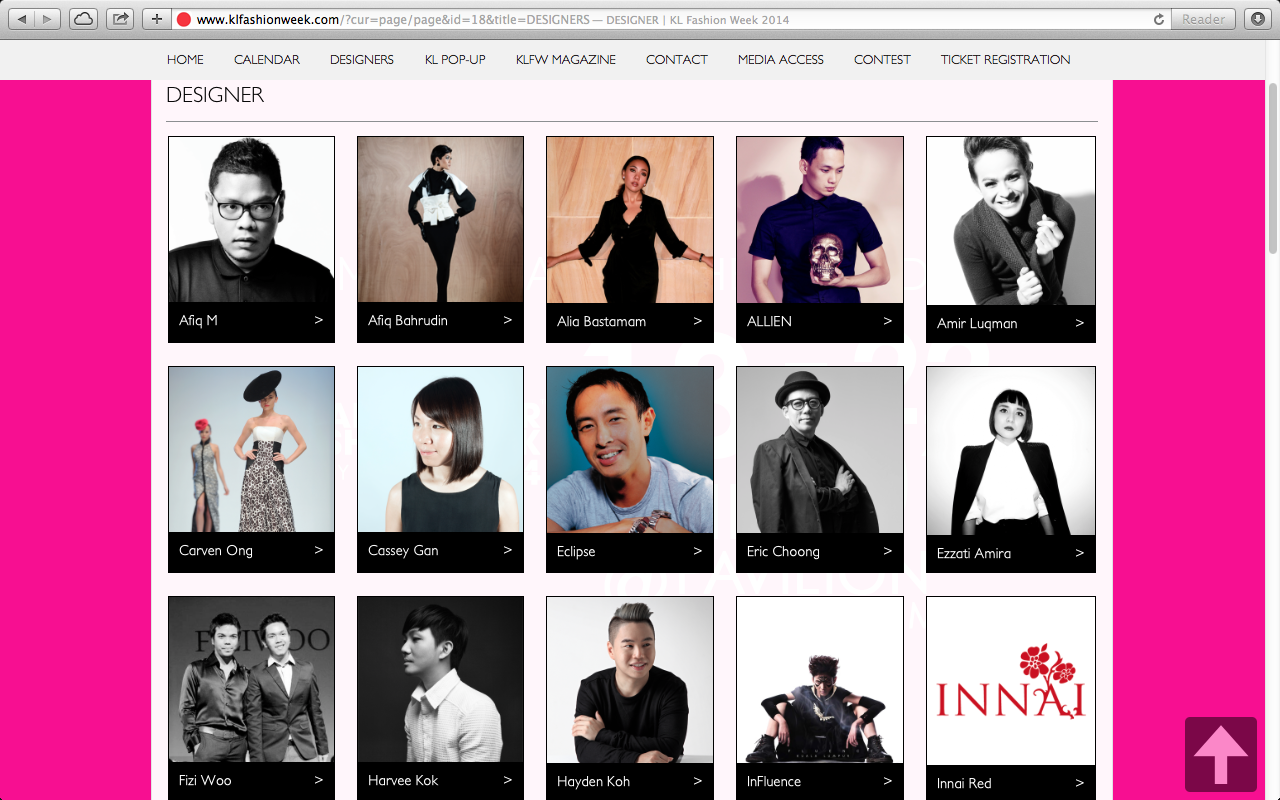Open the HOME menu item
Image resolution: width=1280 pixels, height=800 pixels.
pos(185,60)
